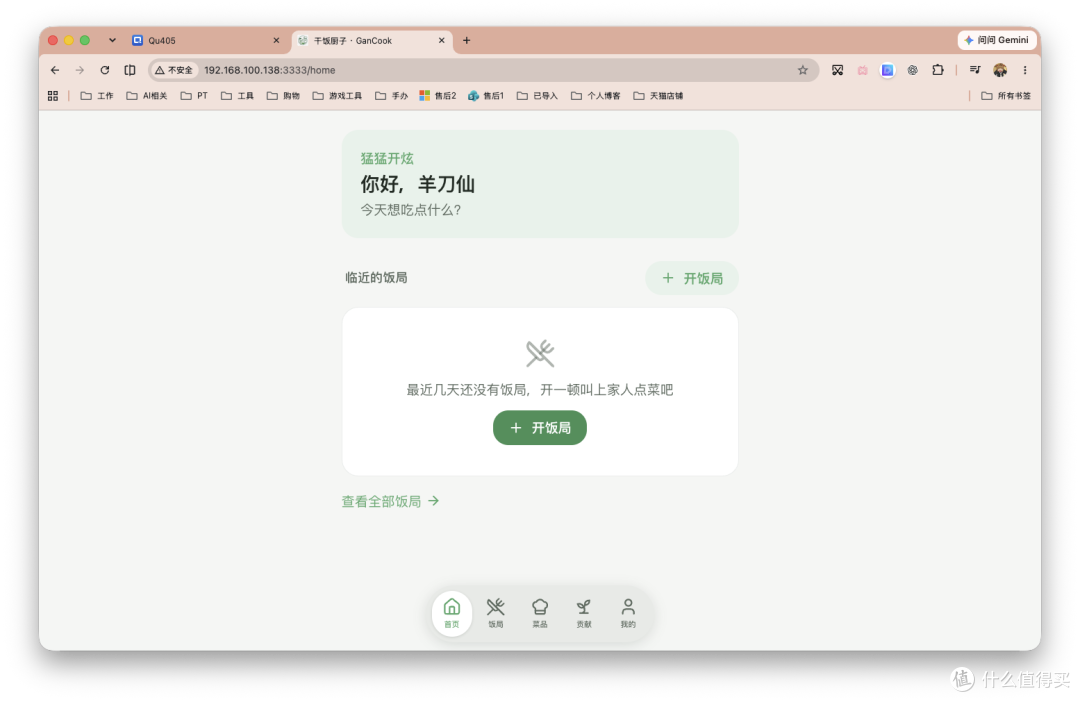Reload the page with the refresh icon

coord(105,70)
